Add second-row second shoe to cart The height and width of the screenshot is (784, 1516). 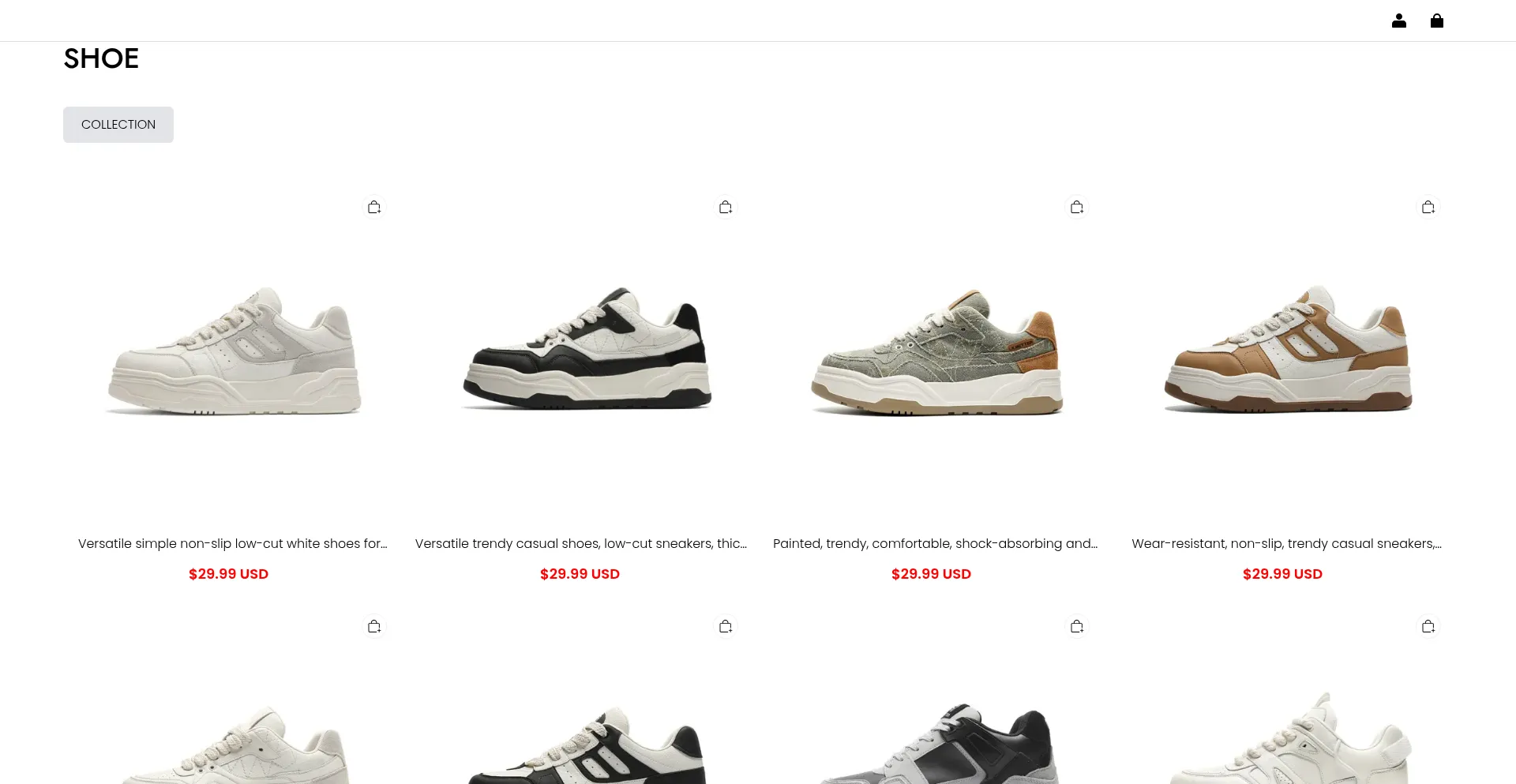(x=726, y=626)
